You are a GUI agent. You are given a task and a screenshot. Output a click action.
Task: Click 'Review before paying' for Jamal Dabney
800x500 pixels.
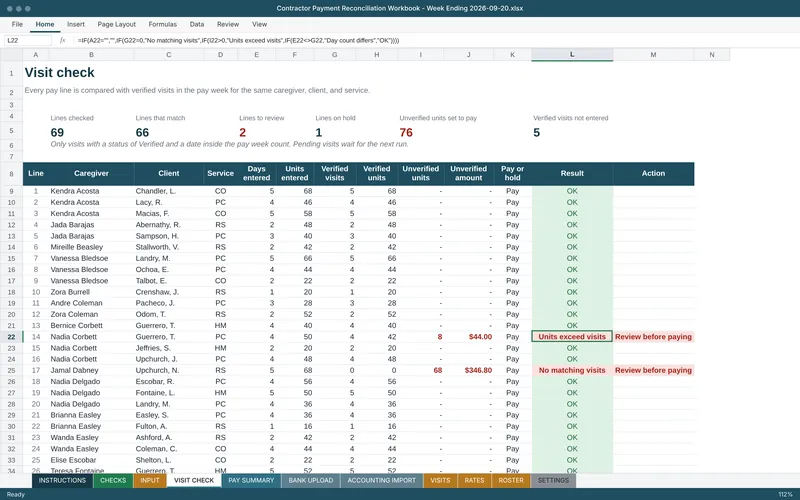(x=653, y=370)
